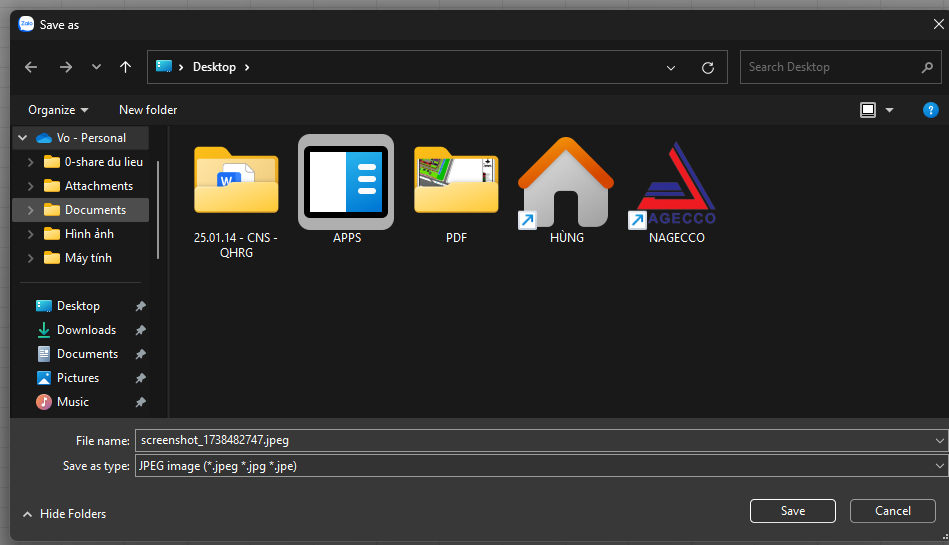Screen dimensions: 949x545
Task: Select the 25.01.14 - CNS - QHRG folder
Action: (x=236, y=182)
